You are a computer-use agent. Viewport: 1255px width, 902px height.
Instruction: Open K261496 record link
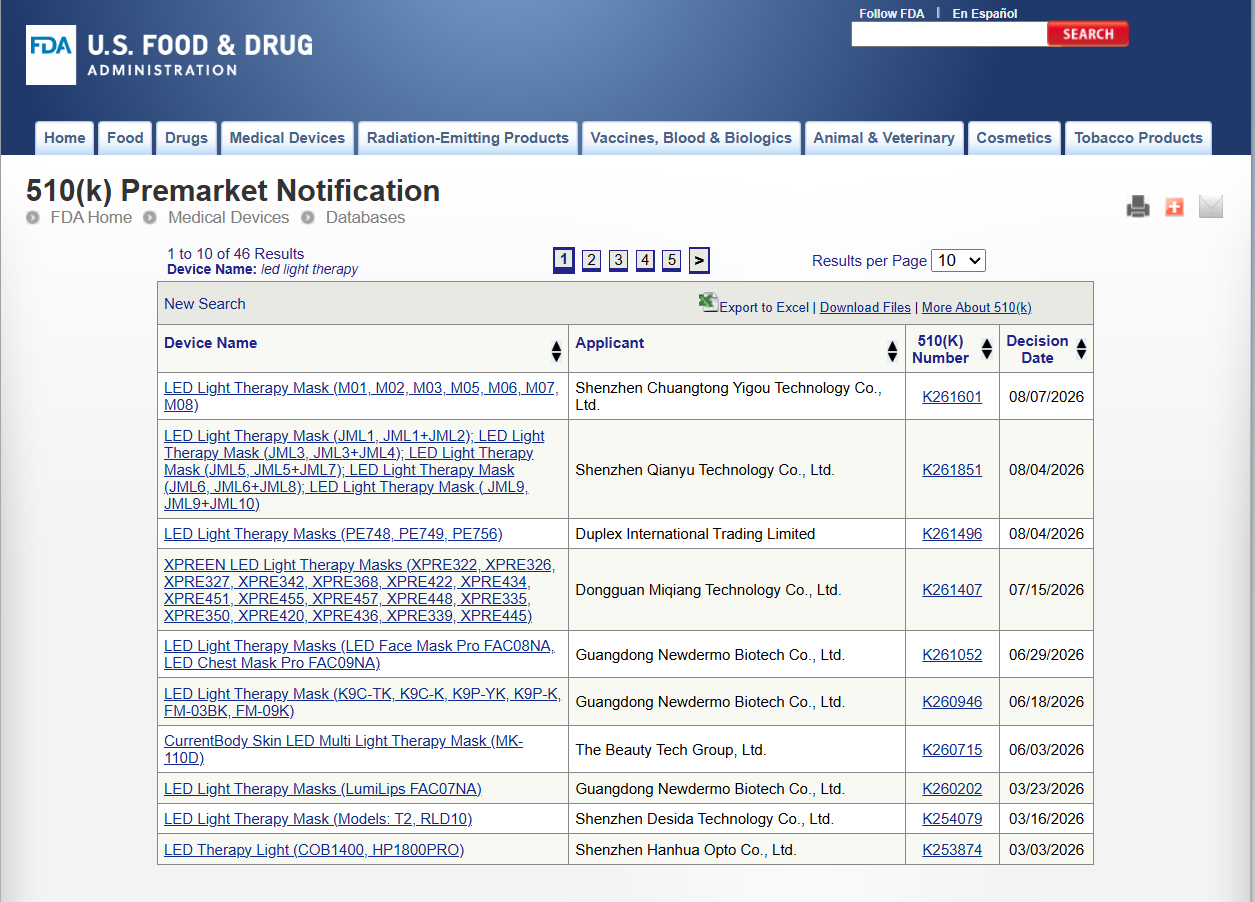952,534
